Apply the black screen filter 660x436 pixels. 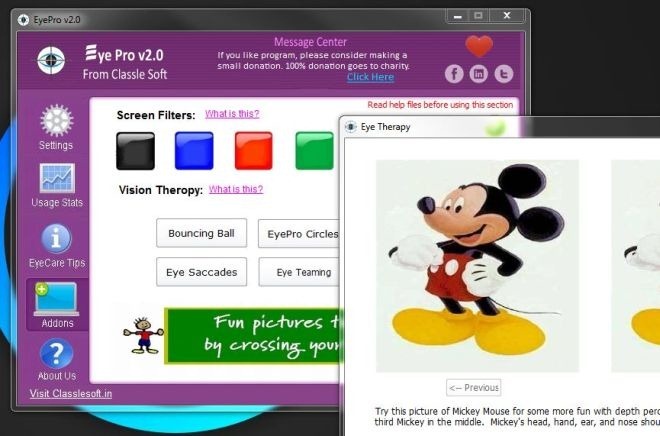pos(136,151)
